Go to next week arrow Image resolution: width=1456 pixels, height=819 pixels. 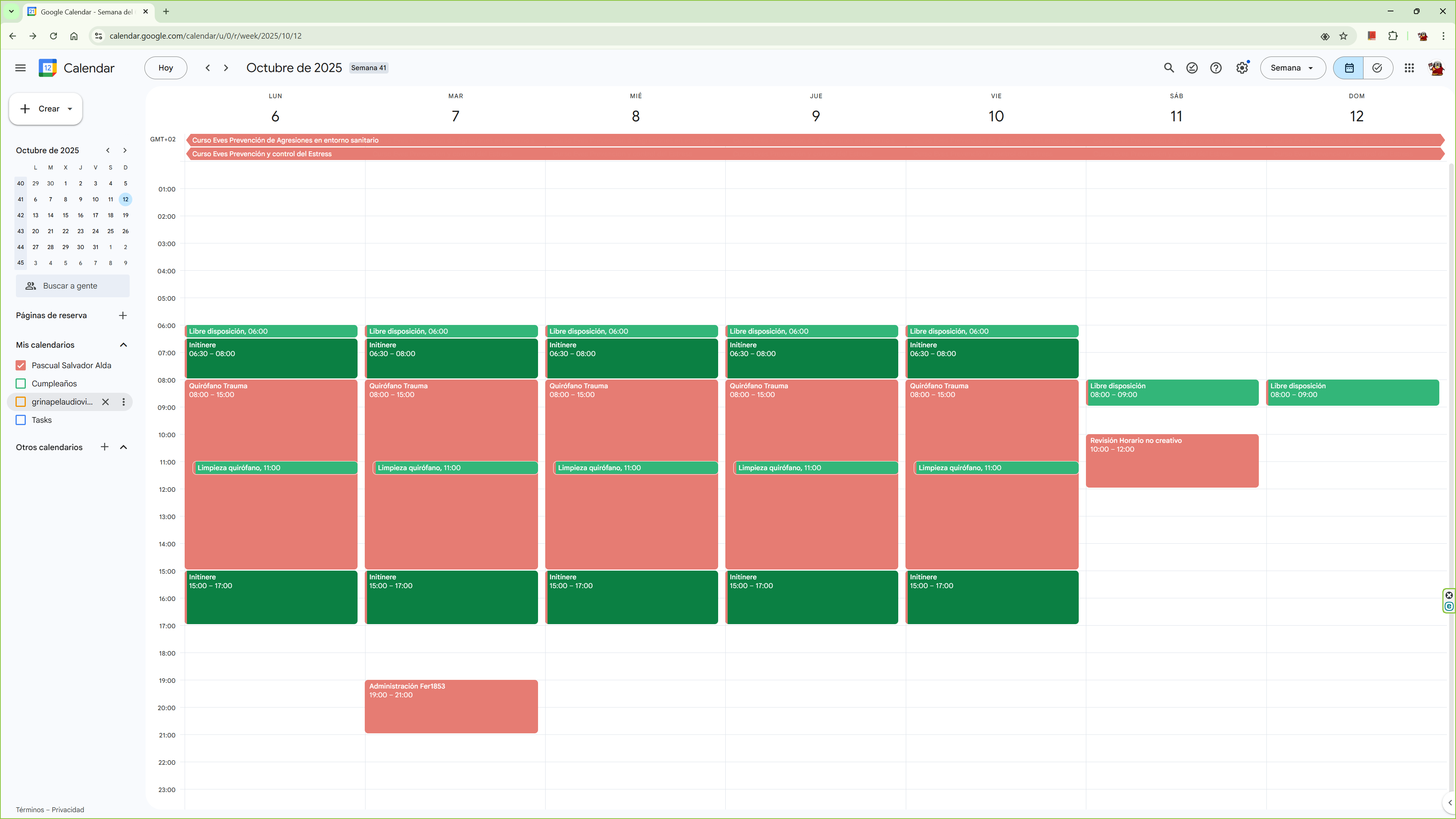point(226,68)
